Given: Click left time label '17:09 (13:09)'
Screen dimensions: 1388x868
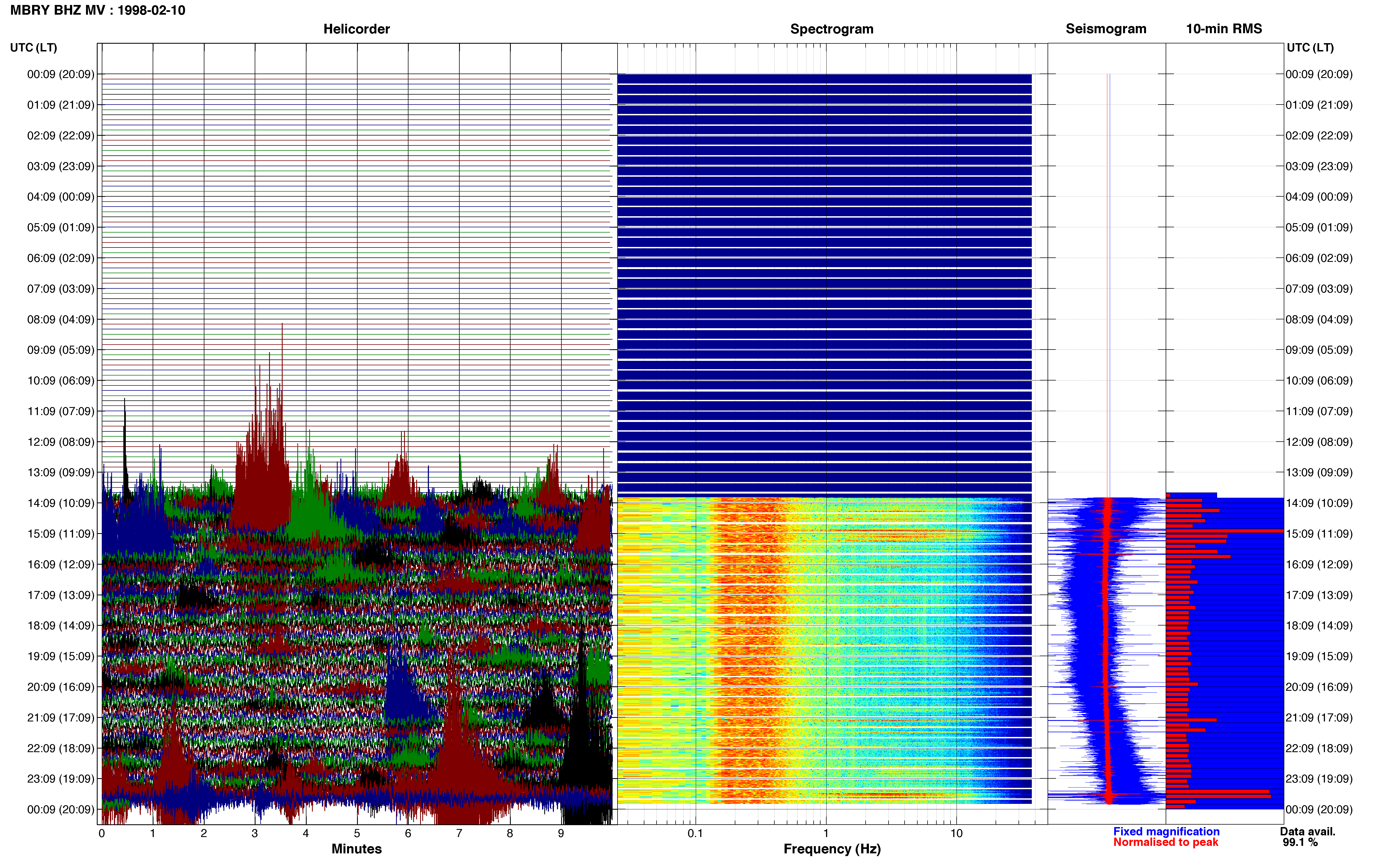Looking at the screenshot, I should tap(61, 595).
